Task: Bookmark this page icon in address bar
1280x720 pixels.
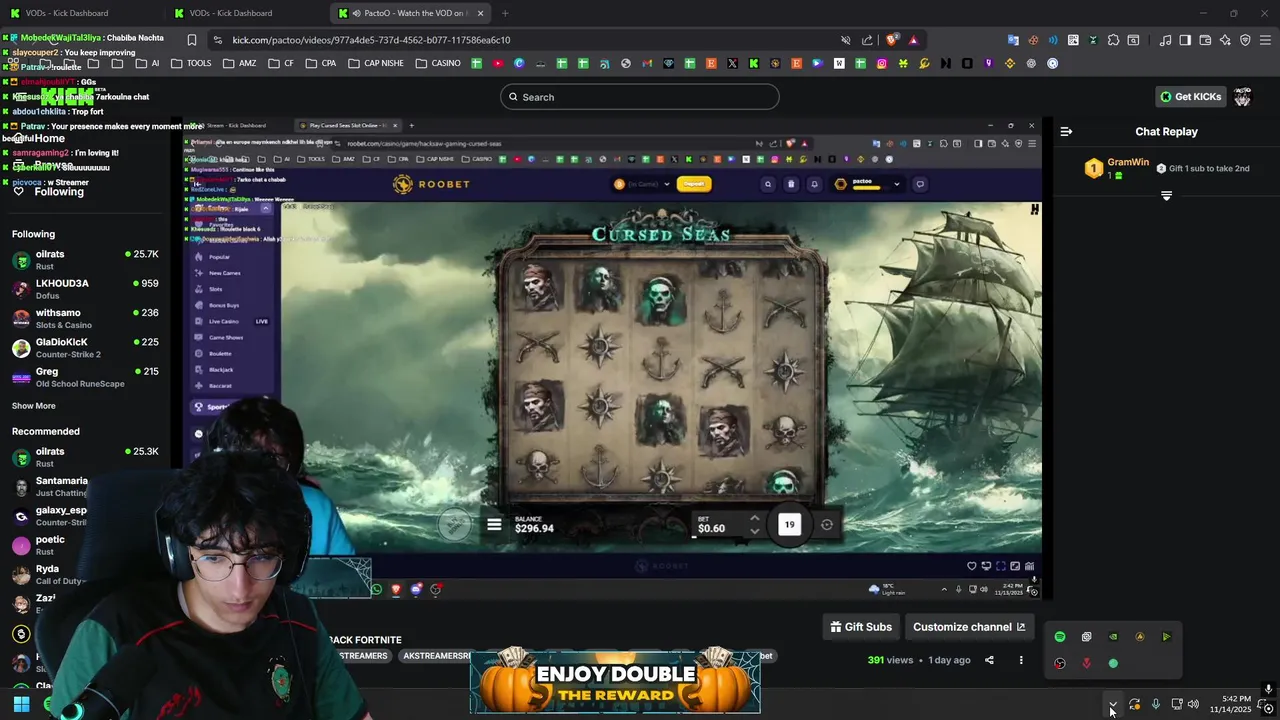Action: [192, 40]
